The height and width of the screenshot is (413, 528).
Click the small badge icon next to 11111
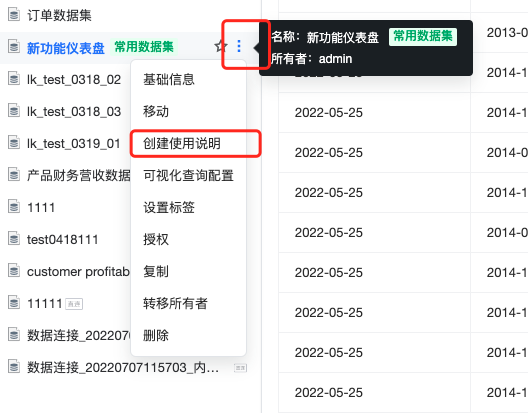(x=74, y=304)
